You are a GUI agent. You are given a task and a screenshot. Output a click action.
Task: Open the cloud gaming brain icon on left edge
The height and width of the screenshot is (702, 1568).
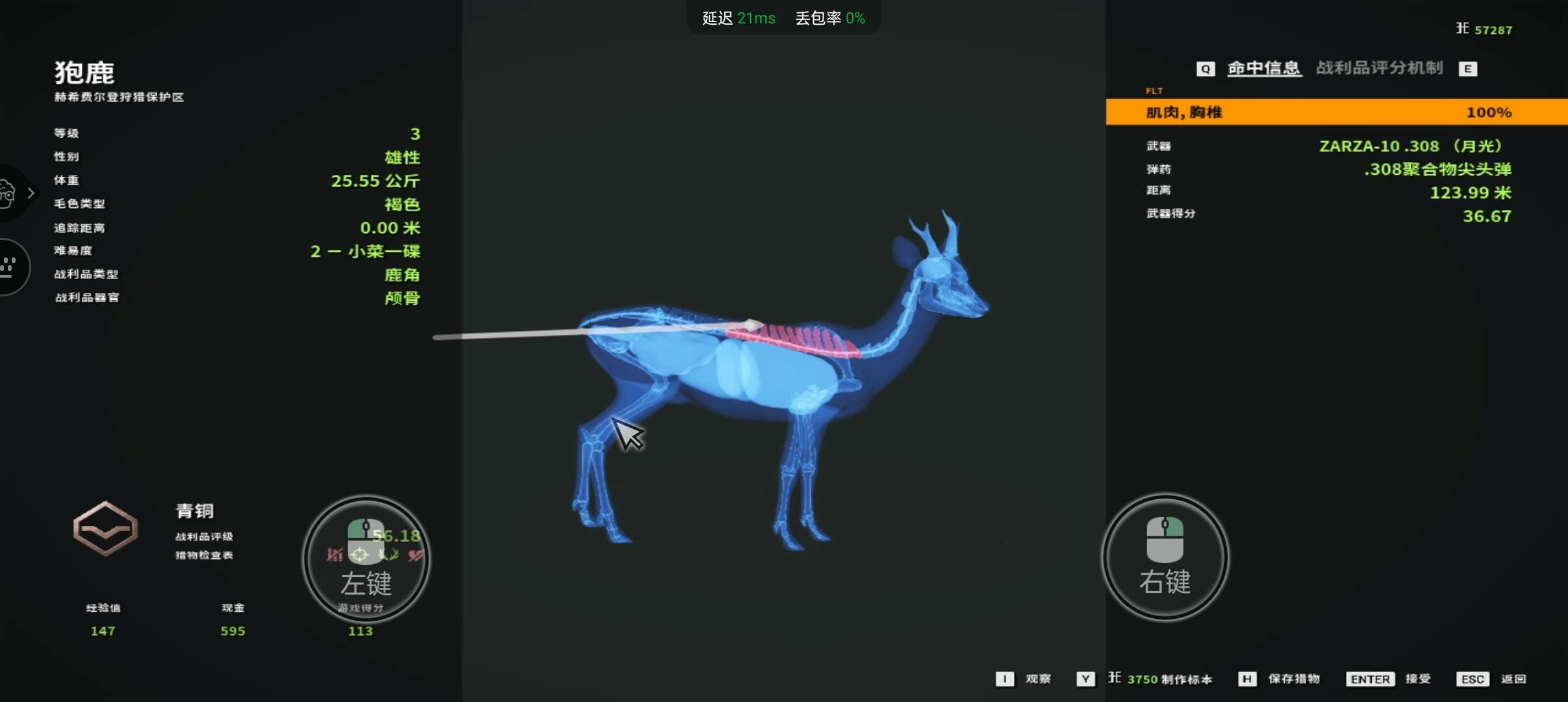tap(6, 193)
